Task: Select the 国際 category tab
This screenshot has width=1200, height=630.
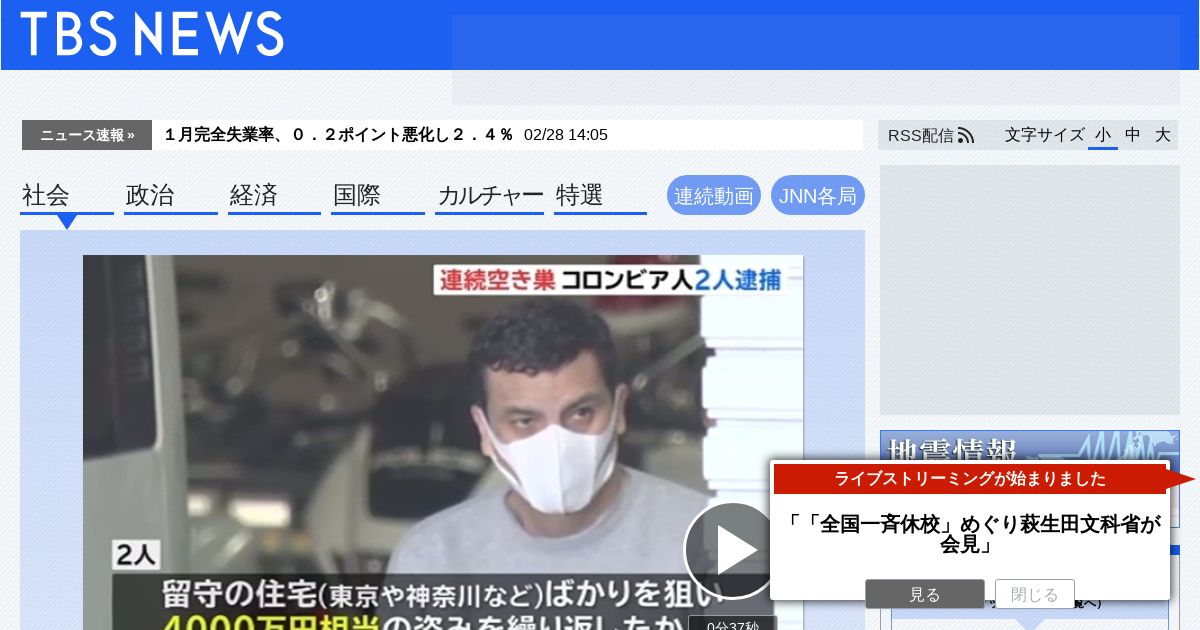Action: pos(378,196)
